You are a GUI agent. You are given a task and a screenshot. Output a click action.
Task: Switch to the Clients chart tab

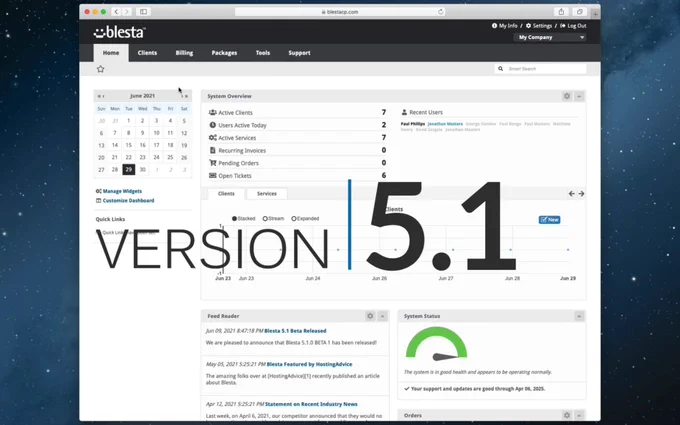tap(226, 194)
